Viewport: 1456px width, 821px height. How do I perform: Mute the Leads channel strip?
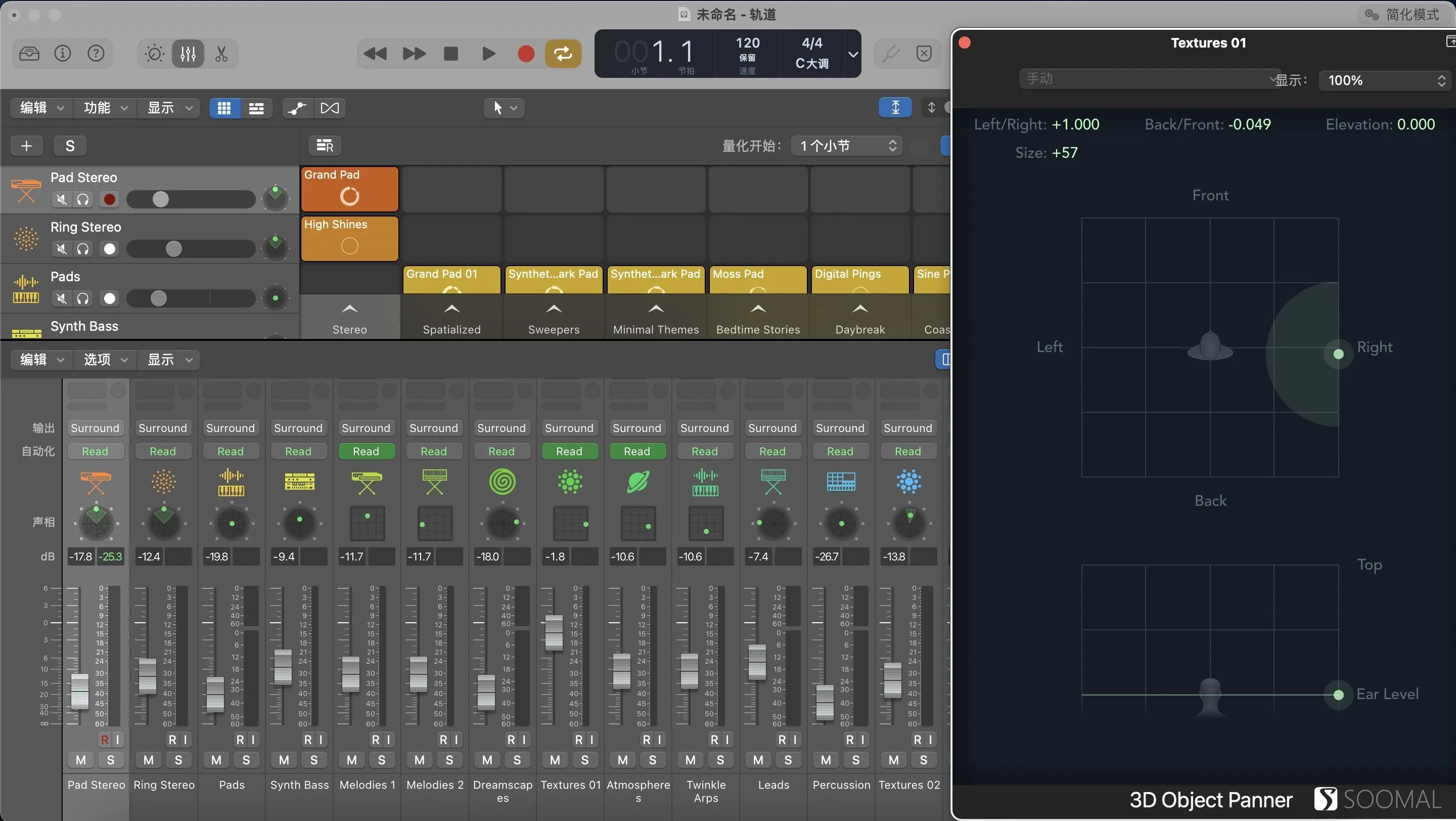pyautogui.click(x=758, y=760)
